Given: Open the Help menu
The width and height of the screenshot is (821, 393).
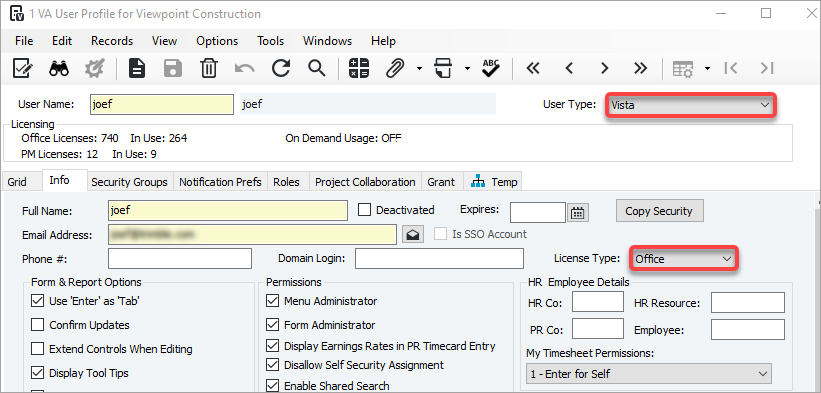Looking at the screenshot, I should pos(383,41).
